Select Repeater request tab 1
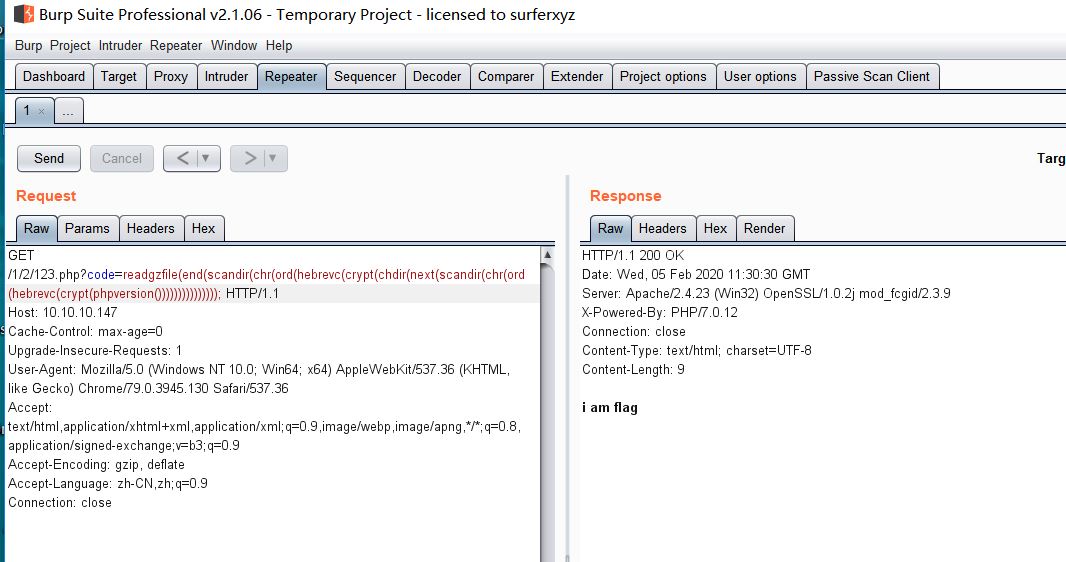1066x562 pixels. tap(27, 110)
